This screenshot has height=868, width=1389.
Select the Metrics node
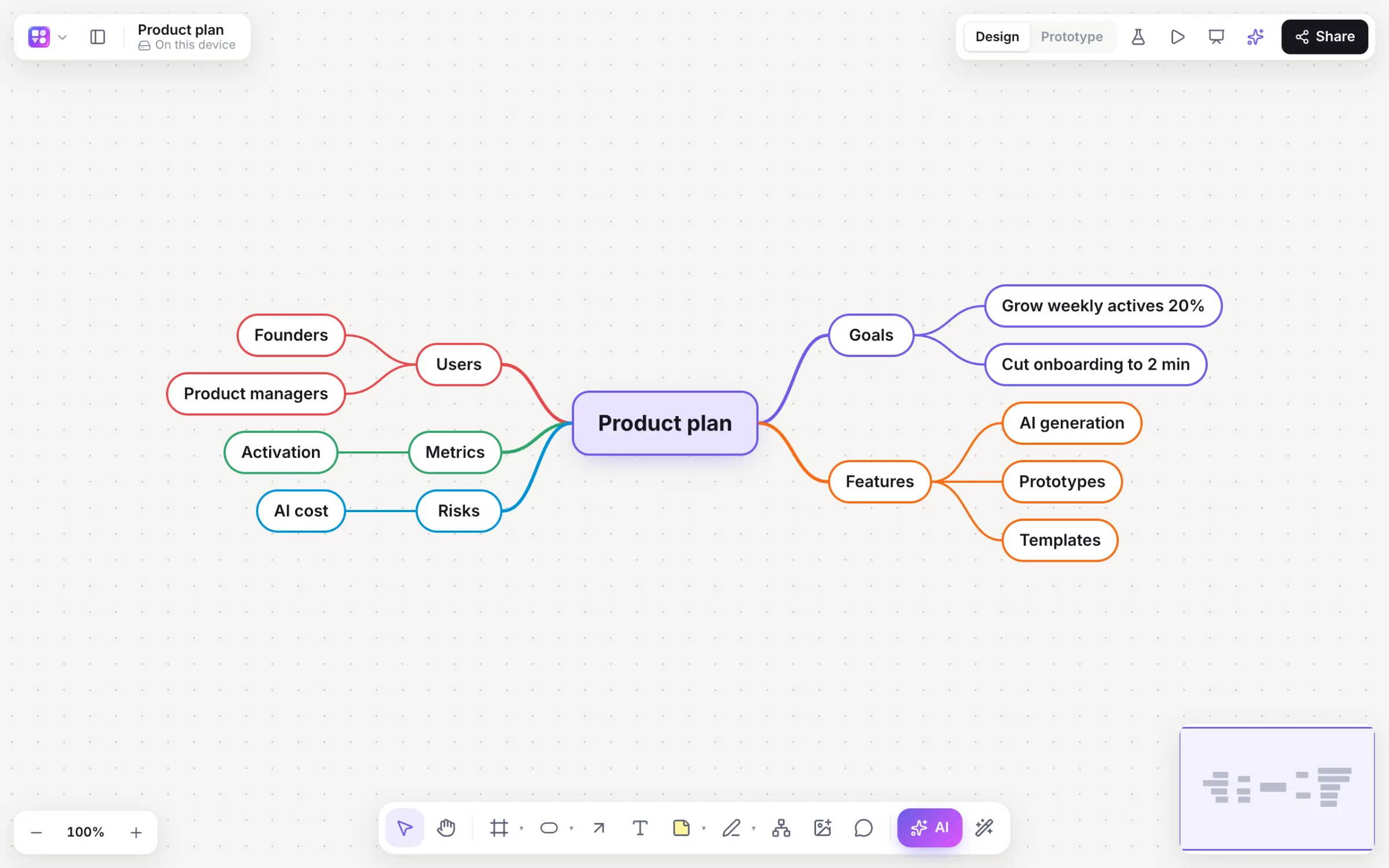455,452
